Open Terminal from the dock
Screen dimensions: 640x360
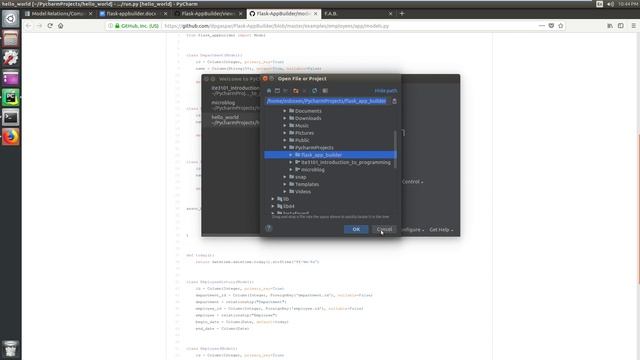click(x=11, y=118)
